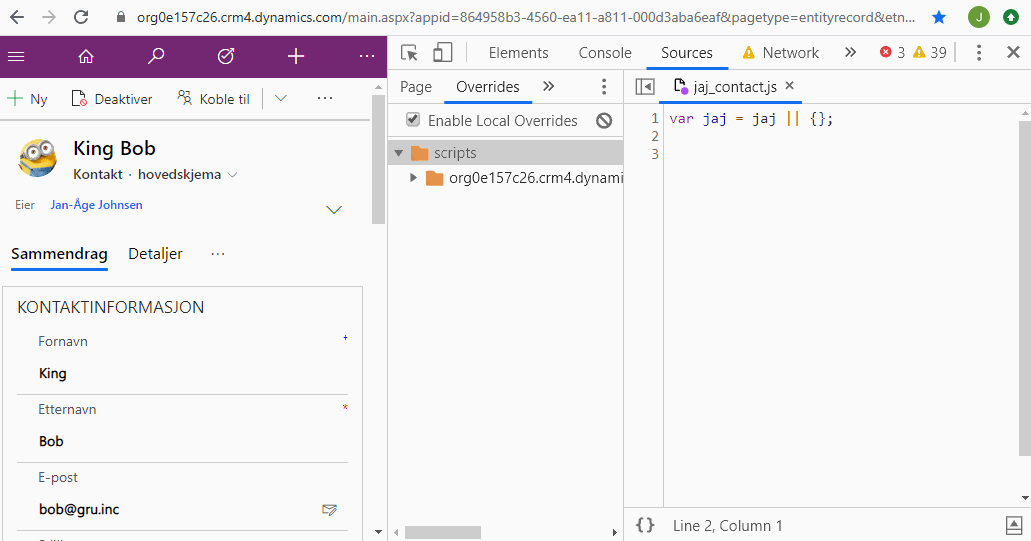Click the browser address bar URL
This screenshot has width=1031, height=541.
tap(526, 17)
